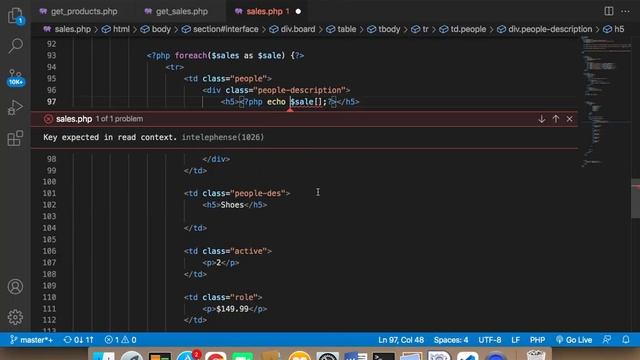Split the editor to the right
This screenshot has width=640, height=360.
click(609, 11)
